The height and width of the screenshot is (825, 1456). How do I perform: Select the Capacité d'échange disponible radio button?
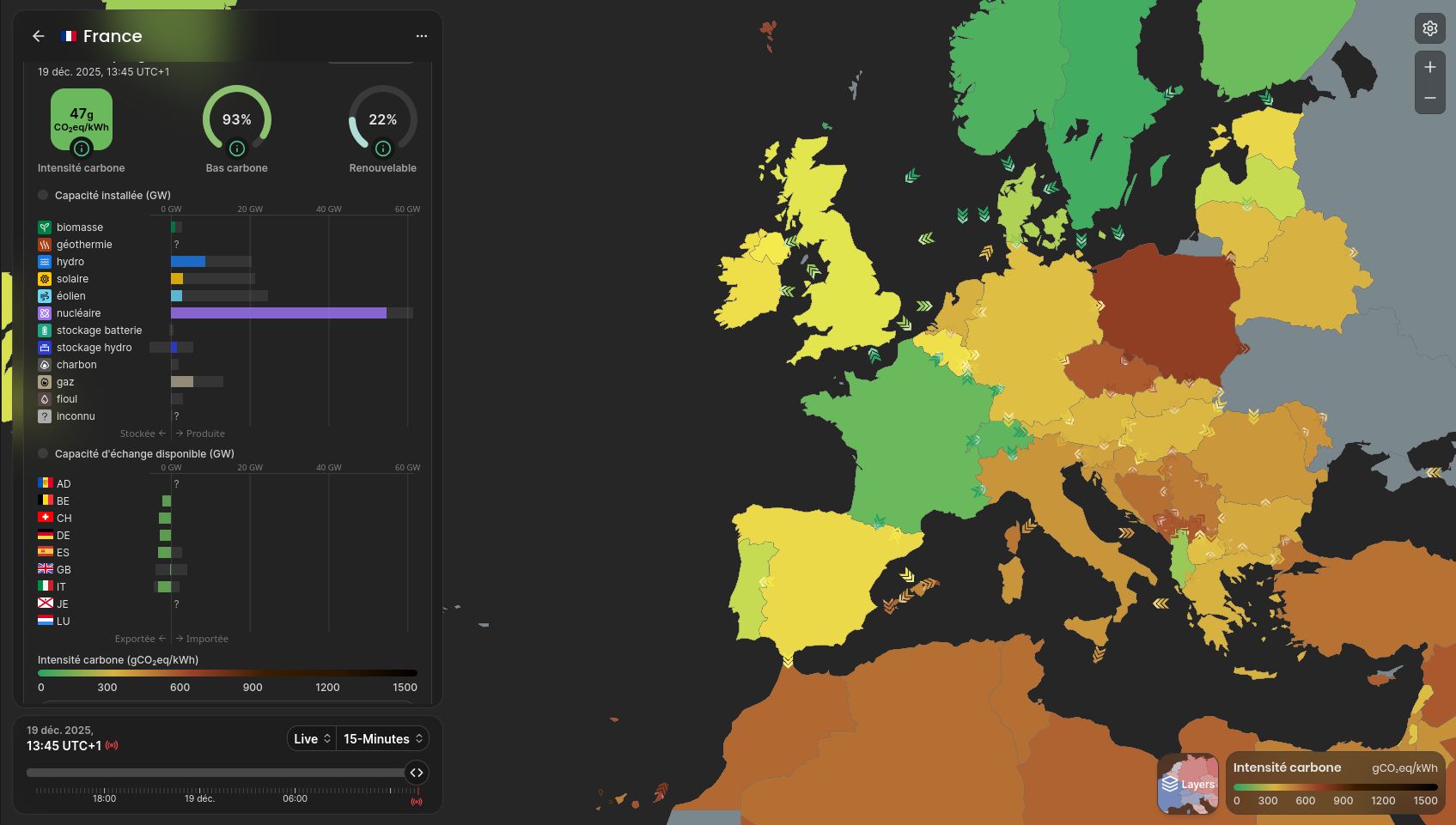pos(42,453)
